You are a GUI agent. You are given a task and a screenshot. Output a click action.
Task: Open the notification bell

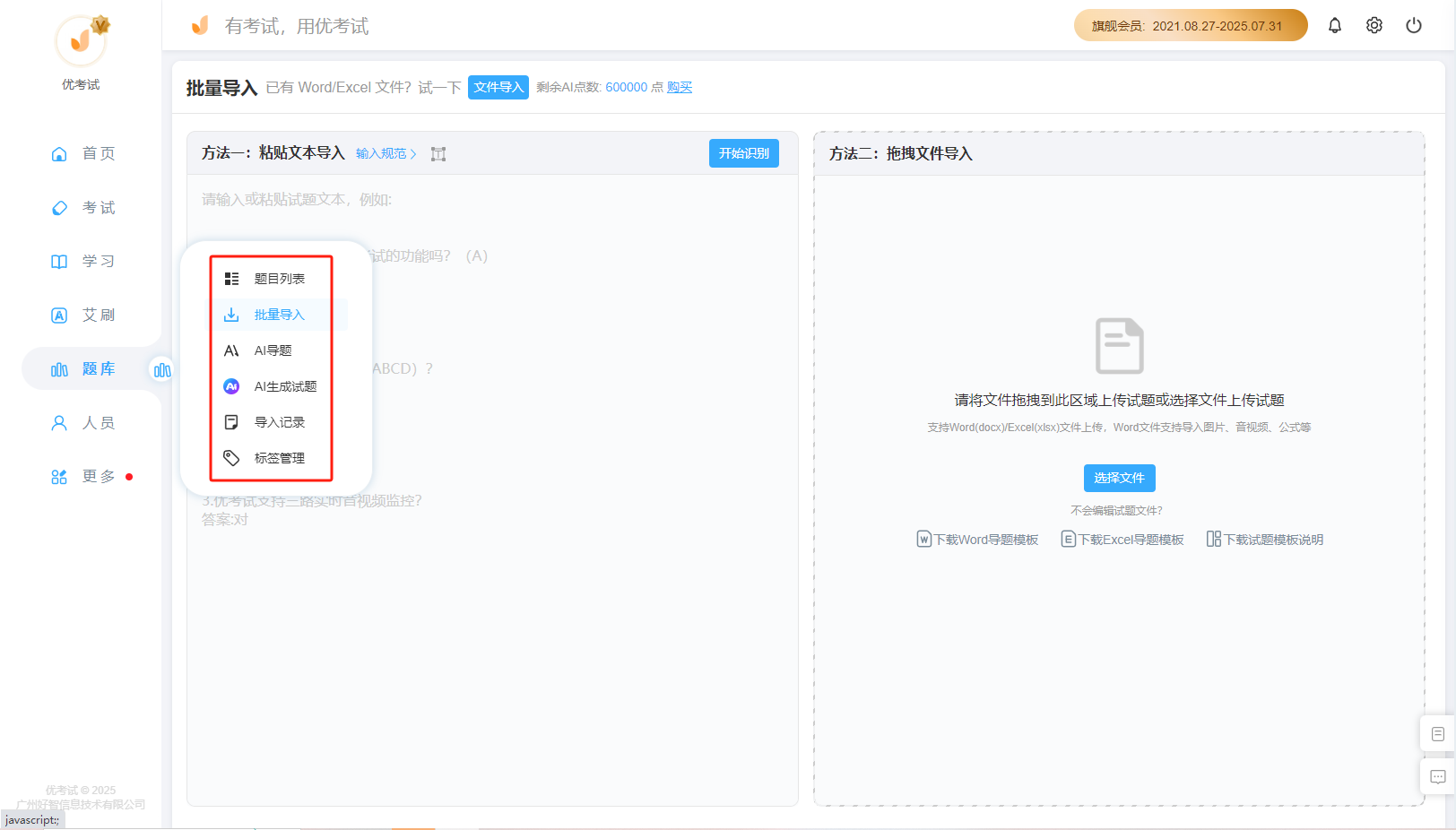click(x=1334, y=25)
